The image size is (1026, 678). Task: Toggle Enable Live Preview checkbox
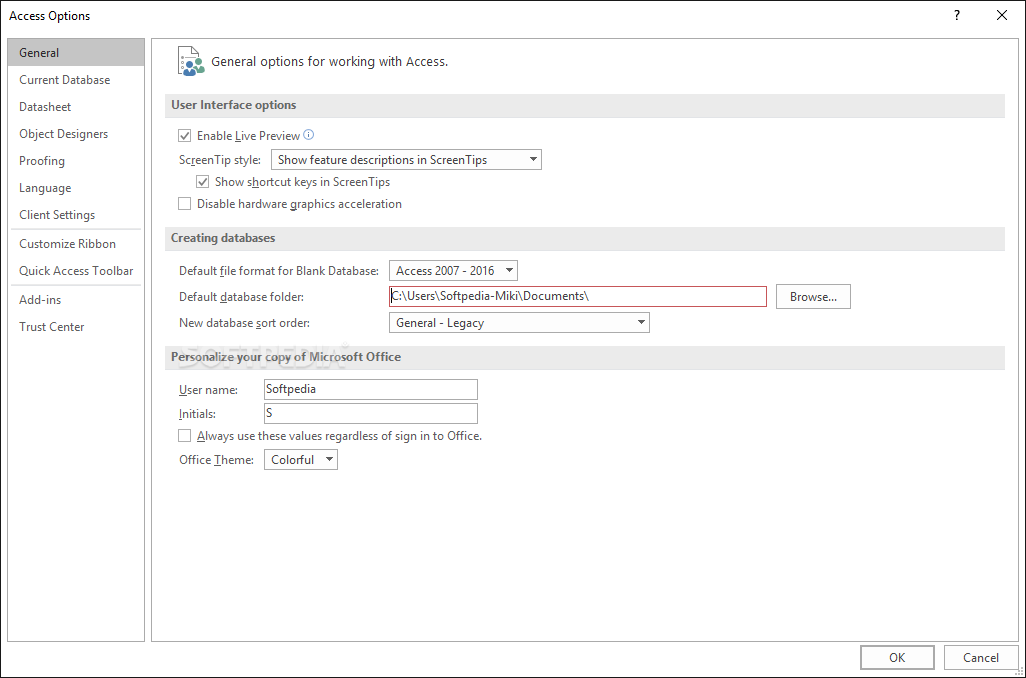[x=185, y=135]
